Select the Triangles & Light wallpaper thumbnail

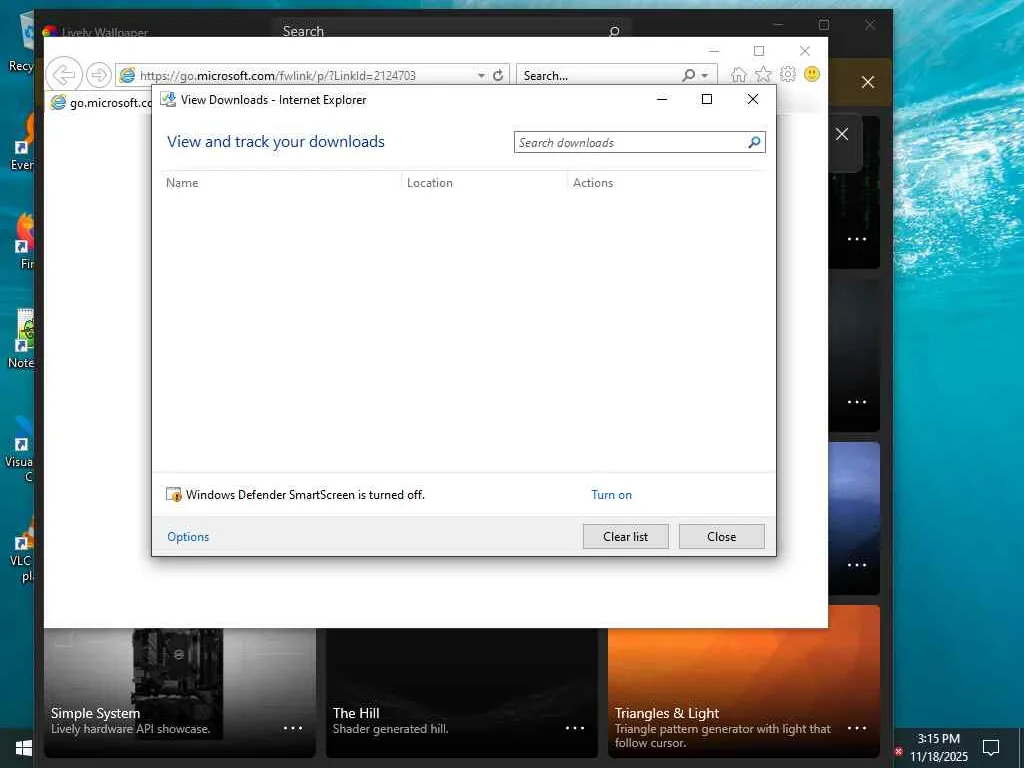coord(744,679)
